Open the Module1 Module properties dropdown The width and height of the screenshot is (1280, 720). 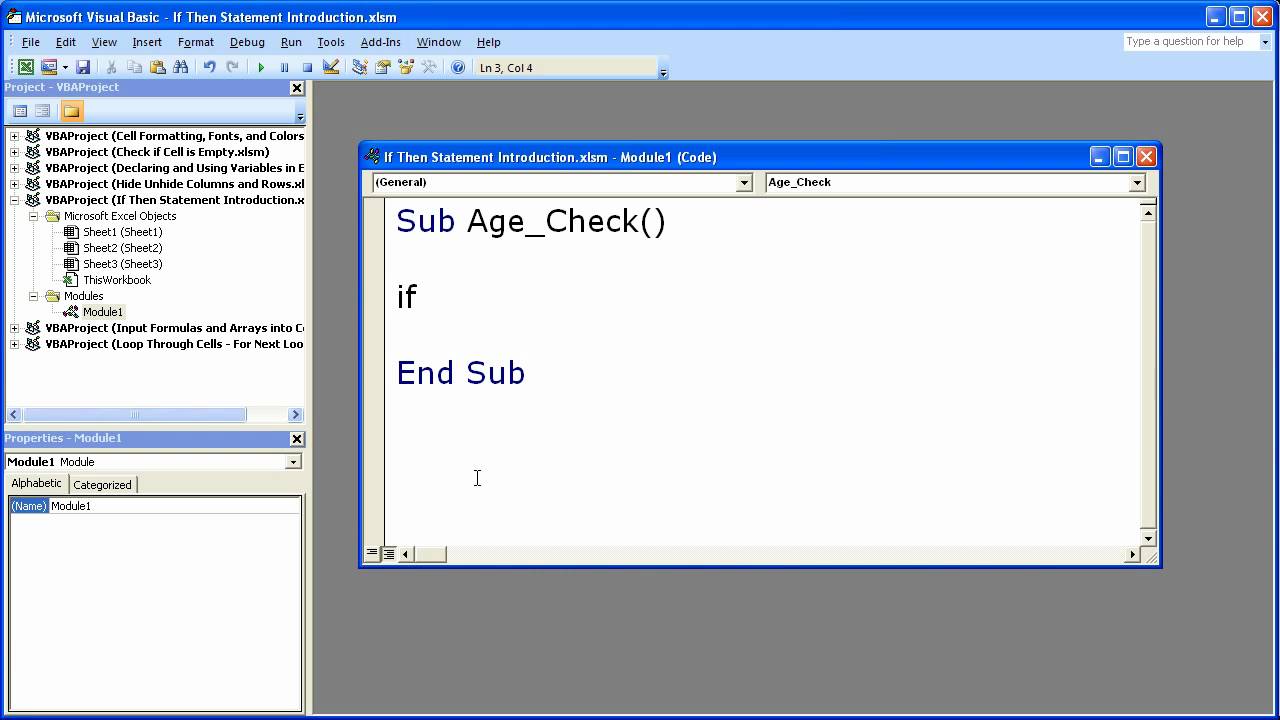293,462
